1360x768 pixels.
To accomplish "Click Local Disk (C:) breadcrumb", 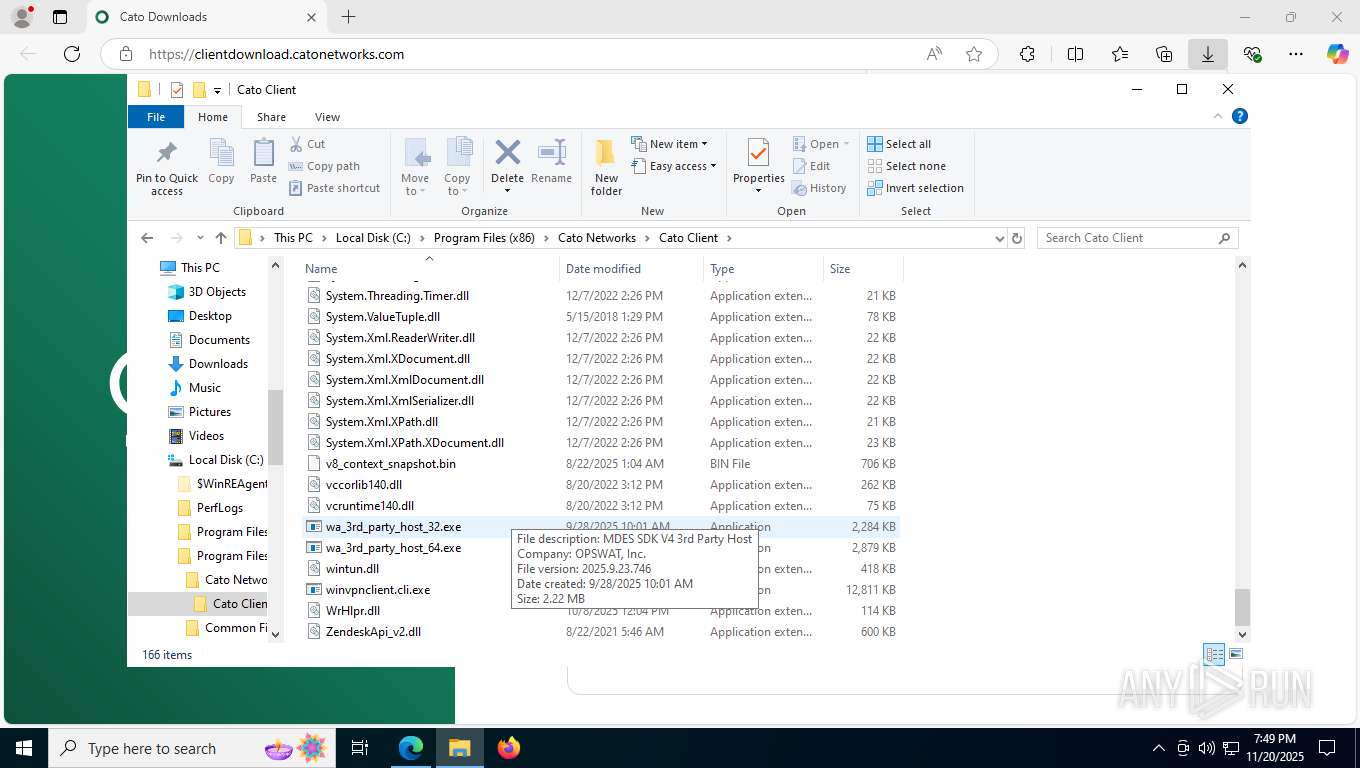I will coord(373,238).
